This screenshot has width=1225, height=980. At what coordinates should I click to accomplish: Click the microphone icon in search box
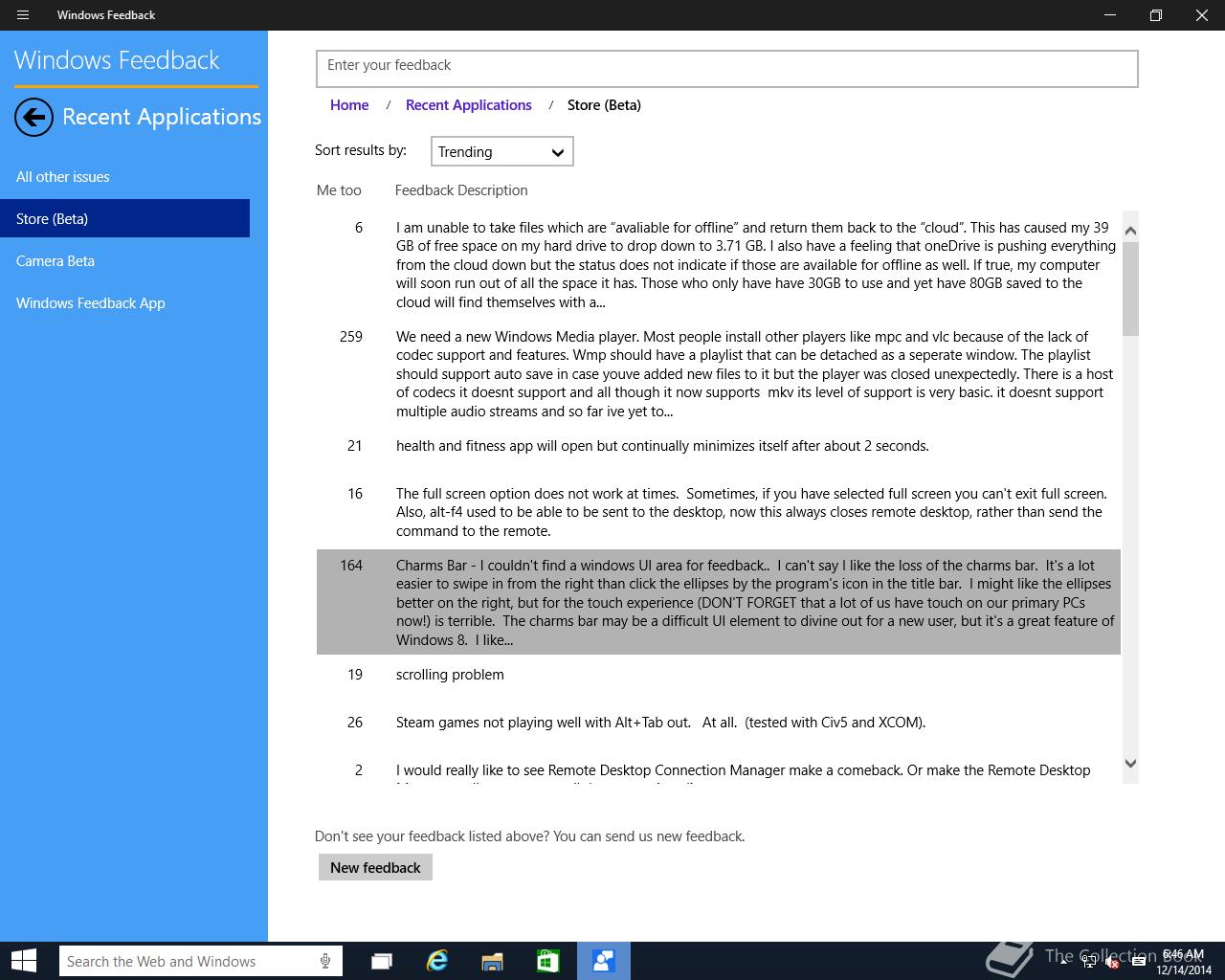(325, 961)
